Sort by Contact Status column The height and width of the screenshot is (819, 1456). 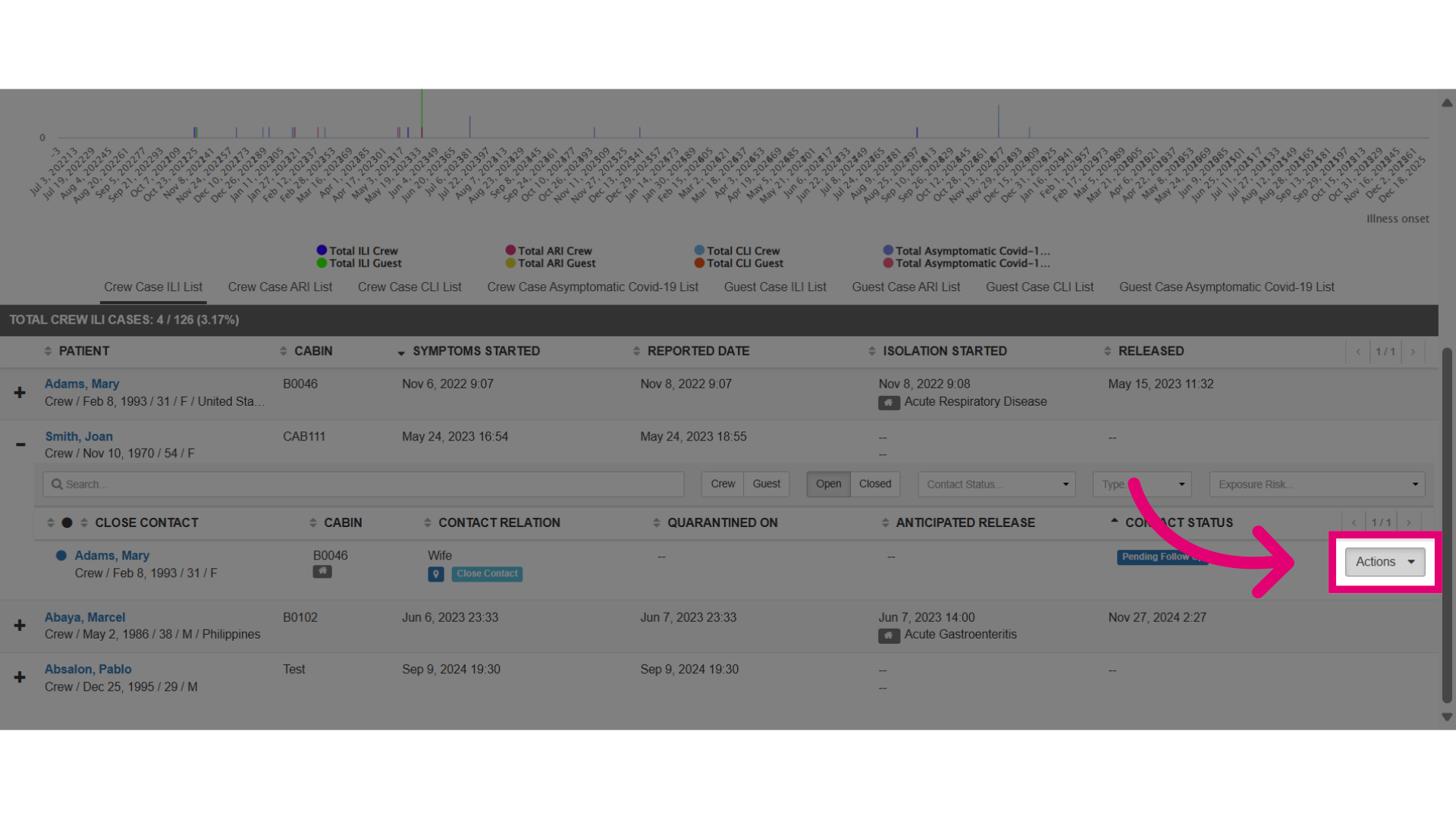point(1172,523)
